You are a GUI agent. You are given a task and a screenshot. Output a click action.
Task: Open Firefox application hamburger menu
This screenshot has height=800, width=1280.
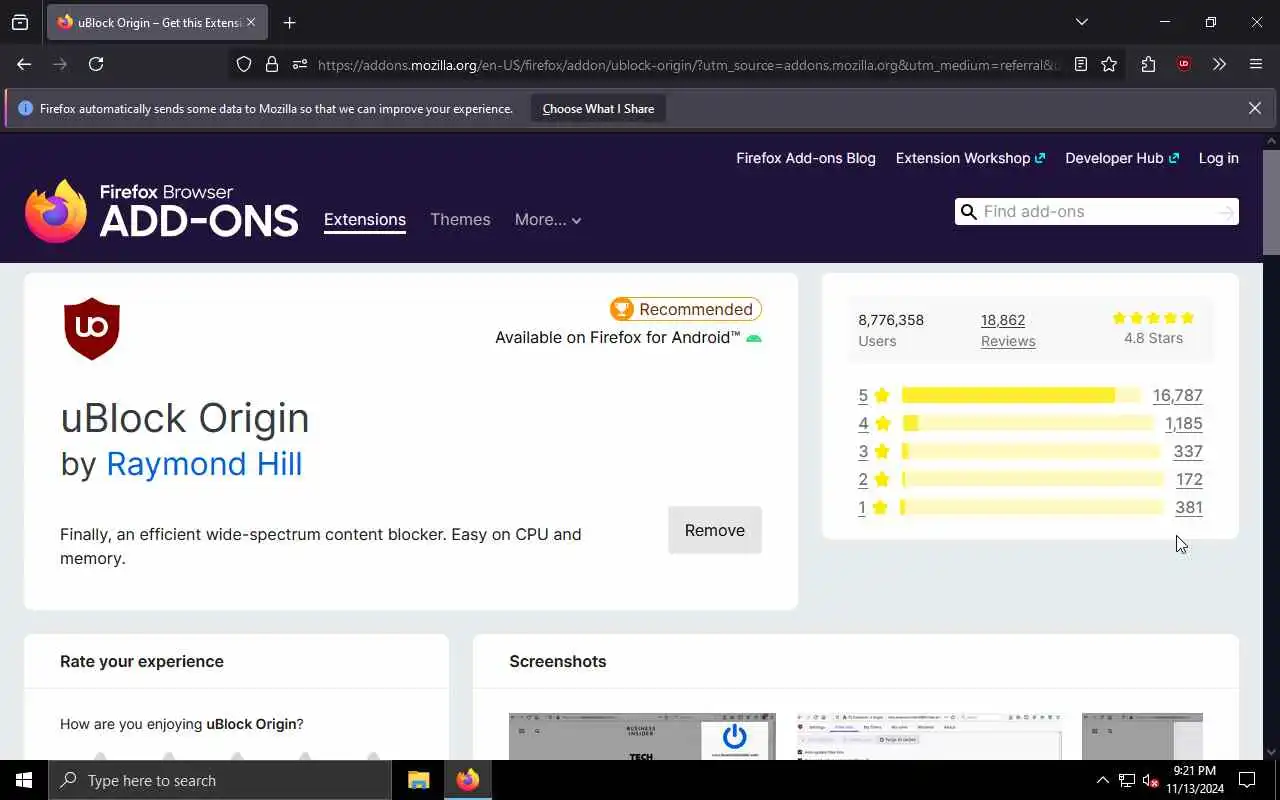[1256, 64]
